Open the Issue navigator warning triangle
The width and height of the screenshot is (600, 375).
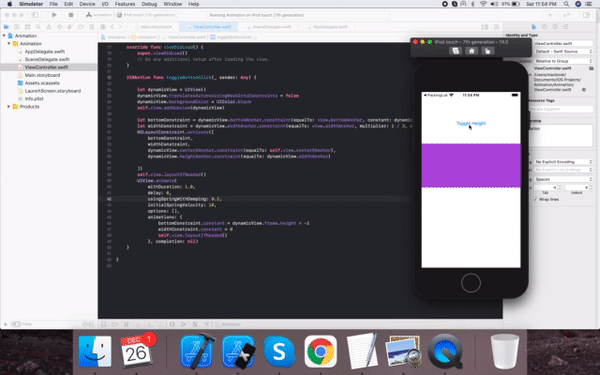49,27
